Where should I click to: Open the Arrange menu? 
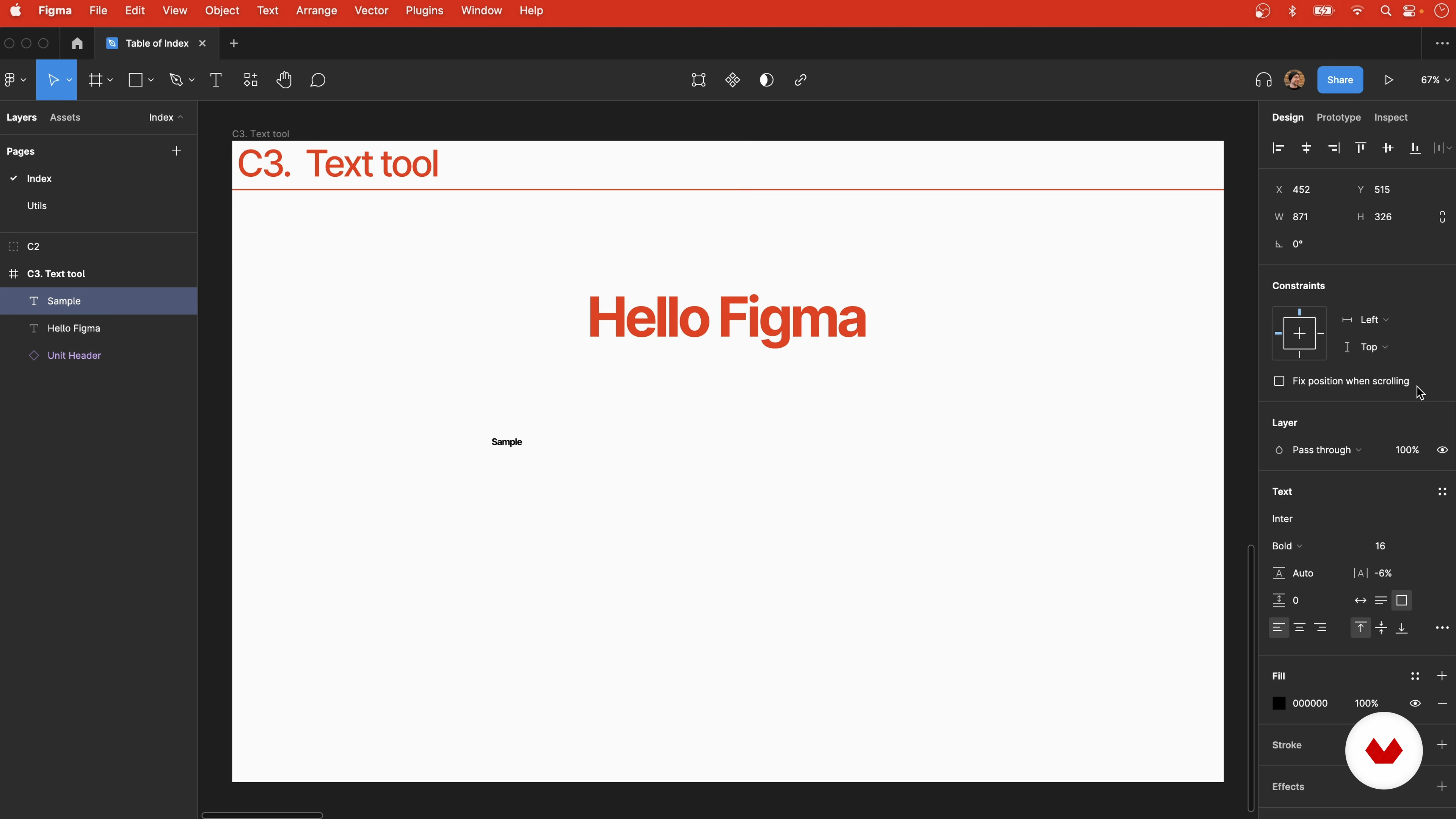(x=317, y=11)
